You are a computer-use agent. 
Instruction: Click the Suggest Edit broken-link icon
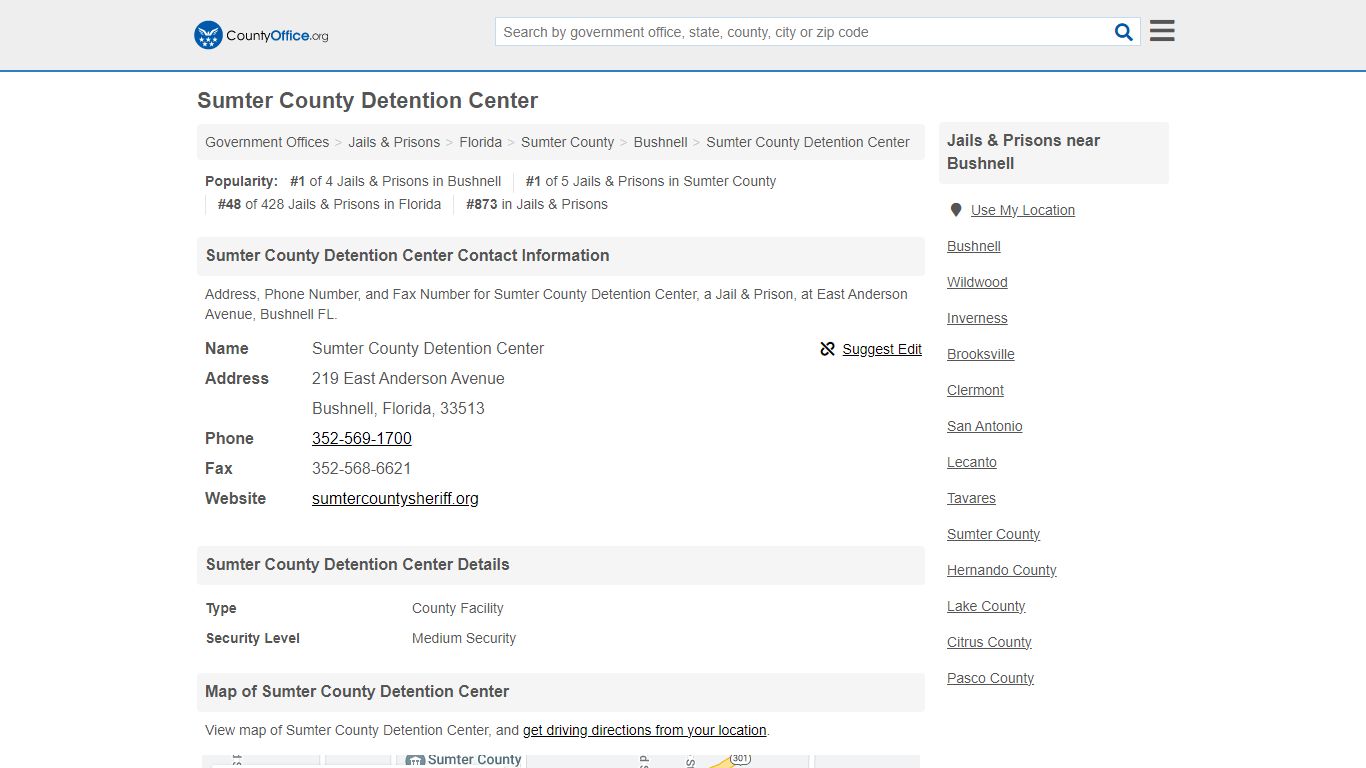pos(827,349)
